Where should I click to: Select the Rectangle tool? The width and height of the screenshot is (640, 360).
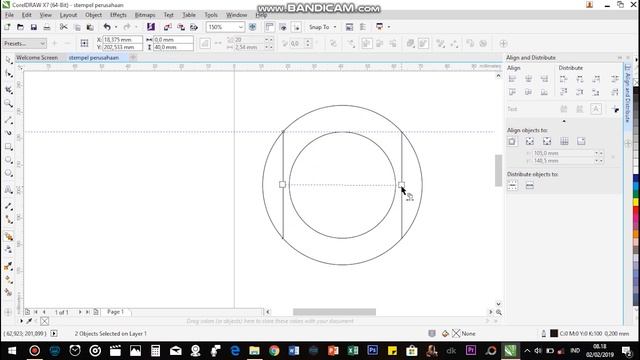(9, 147)
